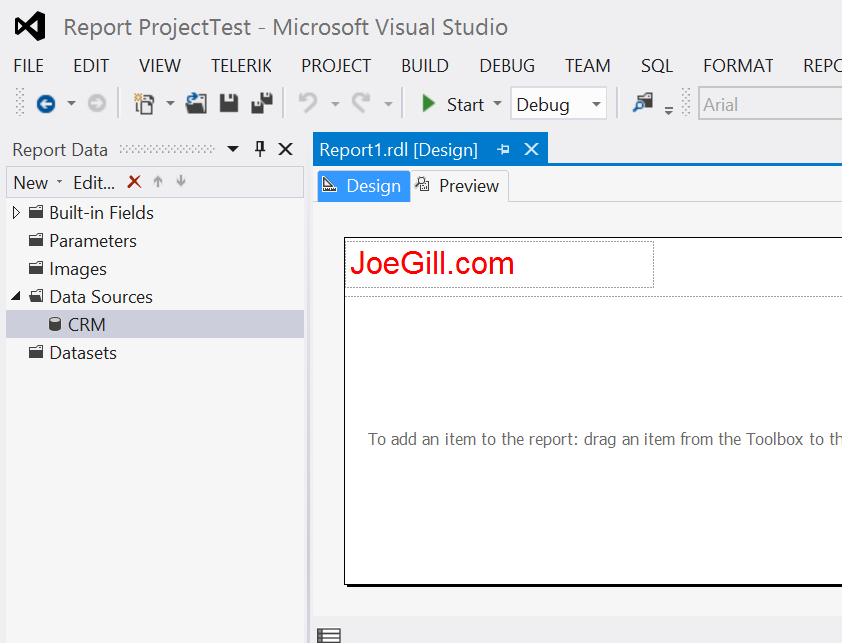Collapse the Data Sources node
Viewport: 842px width, 643px height.
16,296
